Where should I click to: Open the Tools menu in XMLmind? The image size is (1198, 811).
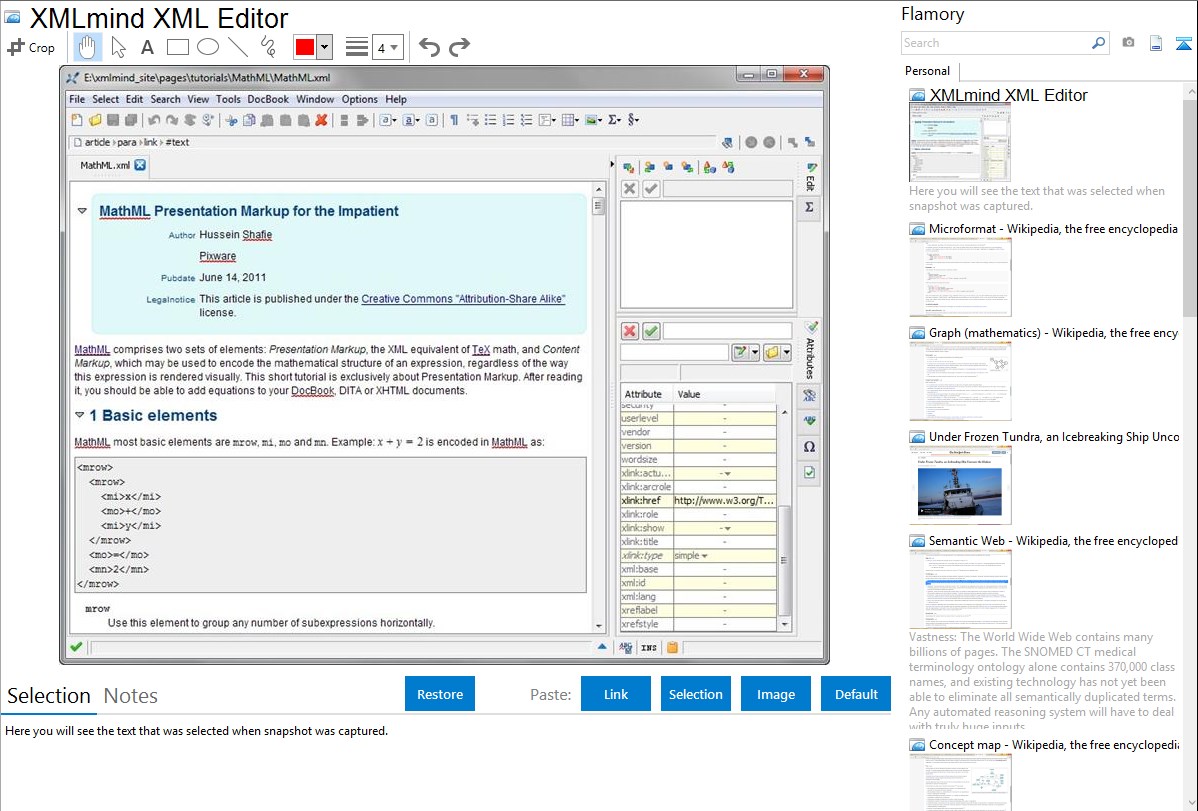[x=228, y=99]
